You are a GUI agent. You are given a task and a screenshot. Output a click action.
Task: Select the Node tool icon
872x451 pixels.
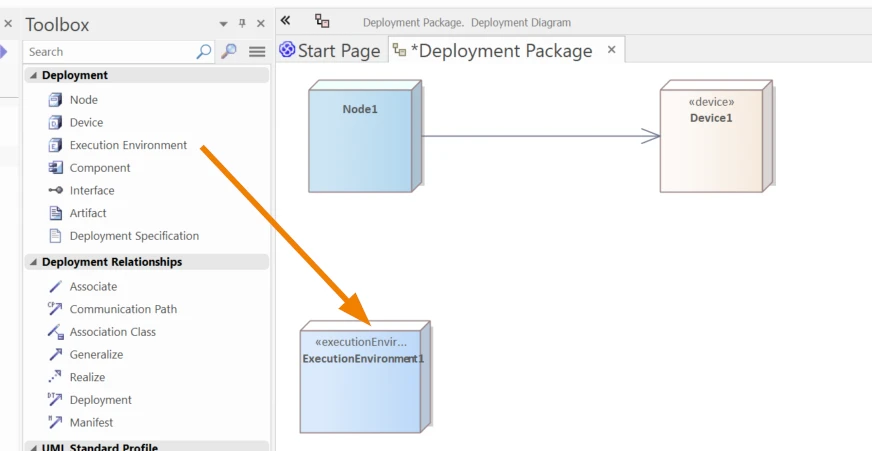pyautogui.click(x=55, y=100)
